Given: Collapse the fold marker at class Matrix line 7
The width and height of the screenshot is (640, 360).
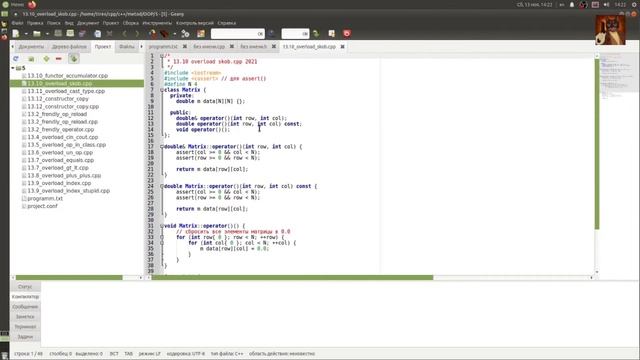Looking at the screenshot, I should (162, 90).
